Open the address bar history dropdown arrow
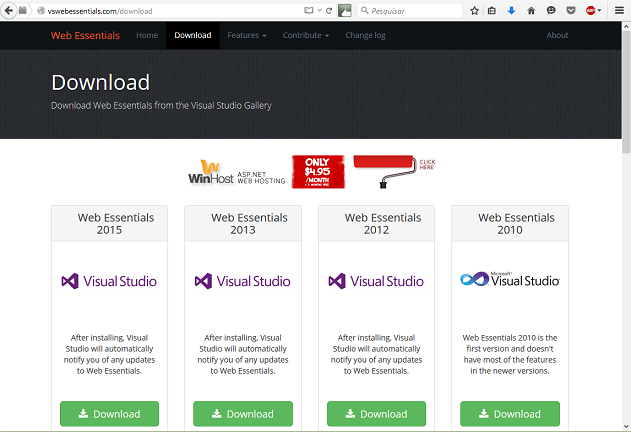The image size is (631, 432). [x=319, y=11]
